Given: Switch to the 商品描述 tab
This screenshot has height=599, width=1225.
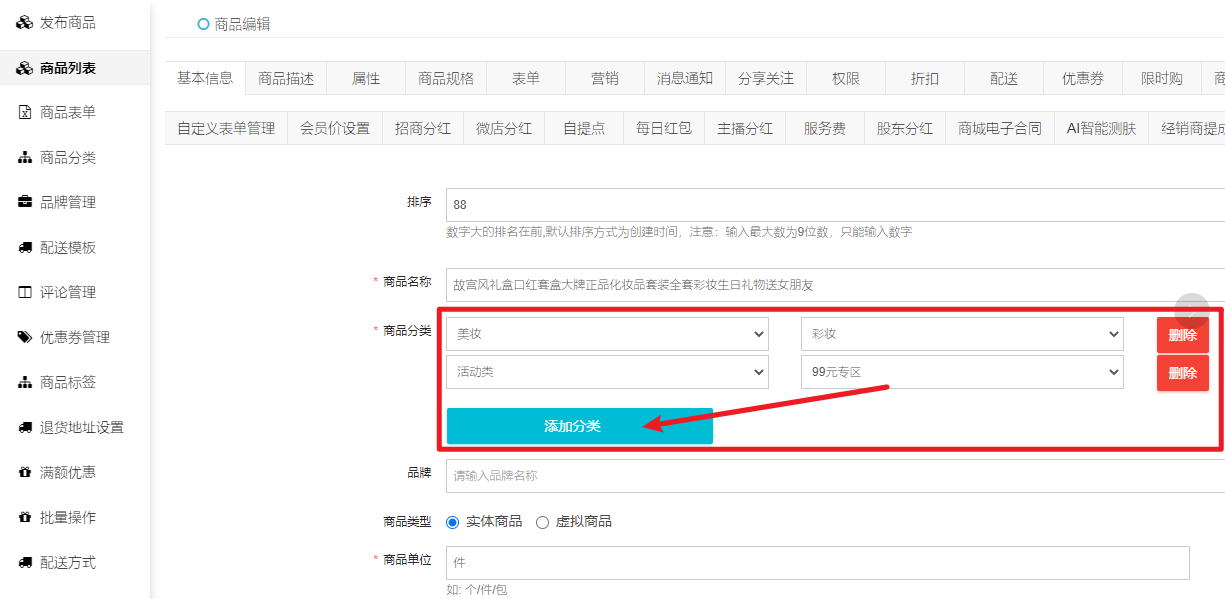Looking at the screenshot, I should pos(286,79).
